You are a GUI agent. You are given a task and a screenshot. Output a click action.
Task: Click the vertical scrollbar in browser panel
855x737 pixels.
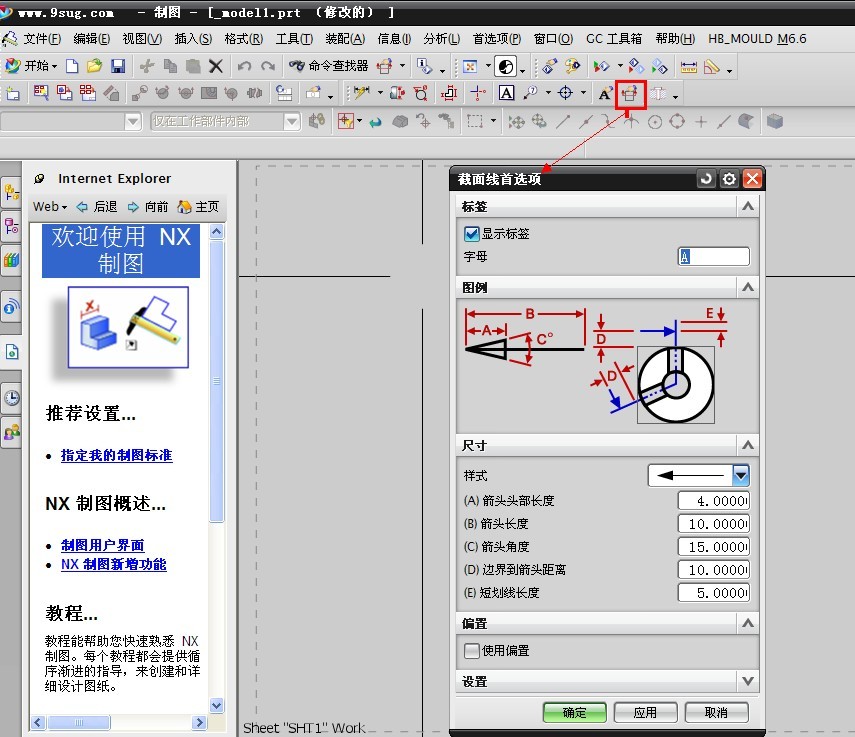pos(216,382)
